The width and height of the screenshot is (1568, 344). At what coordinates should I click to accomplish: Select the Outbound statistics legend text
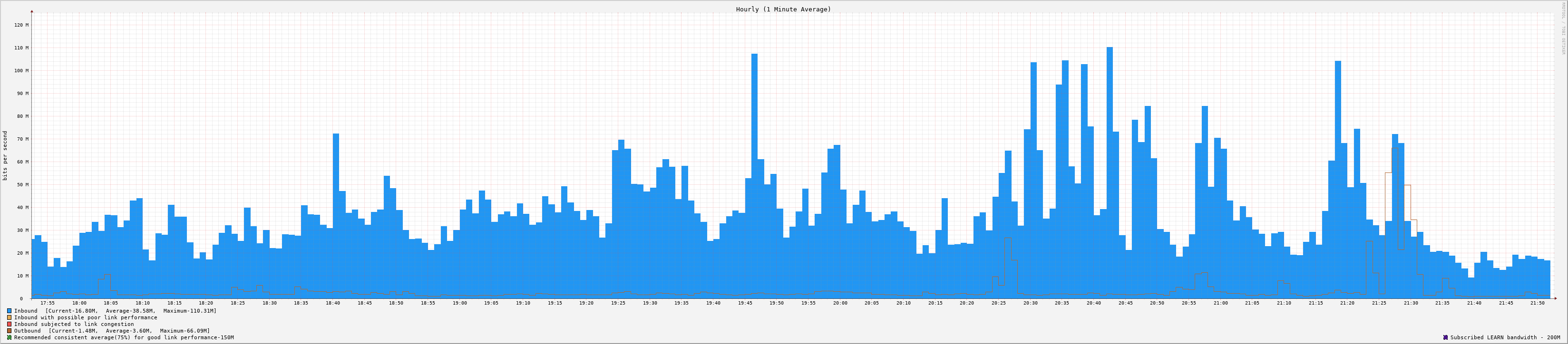coord(112,331)
